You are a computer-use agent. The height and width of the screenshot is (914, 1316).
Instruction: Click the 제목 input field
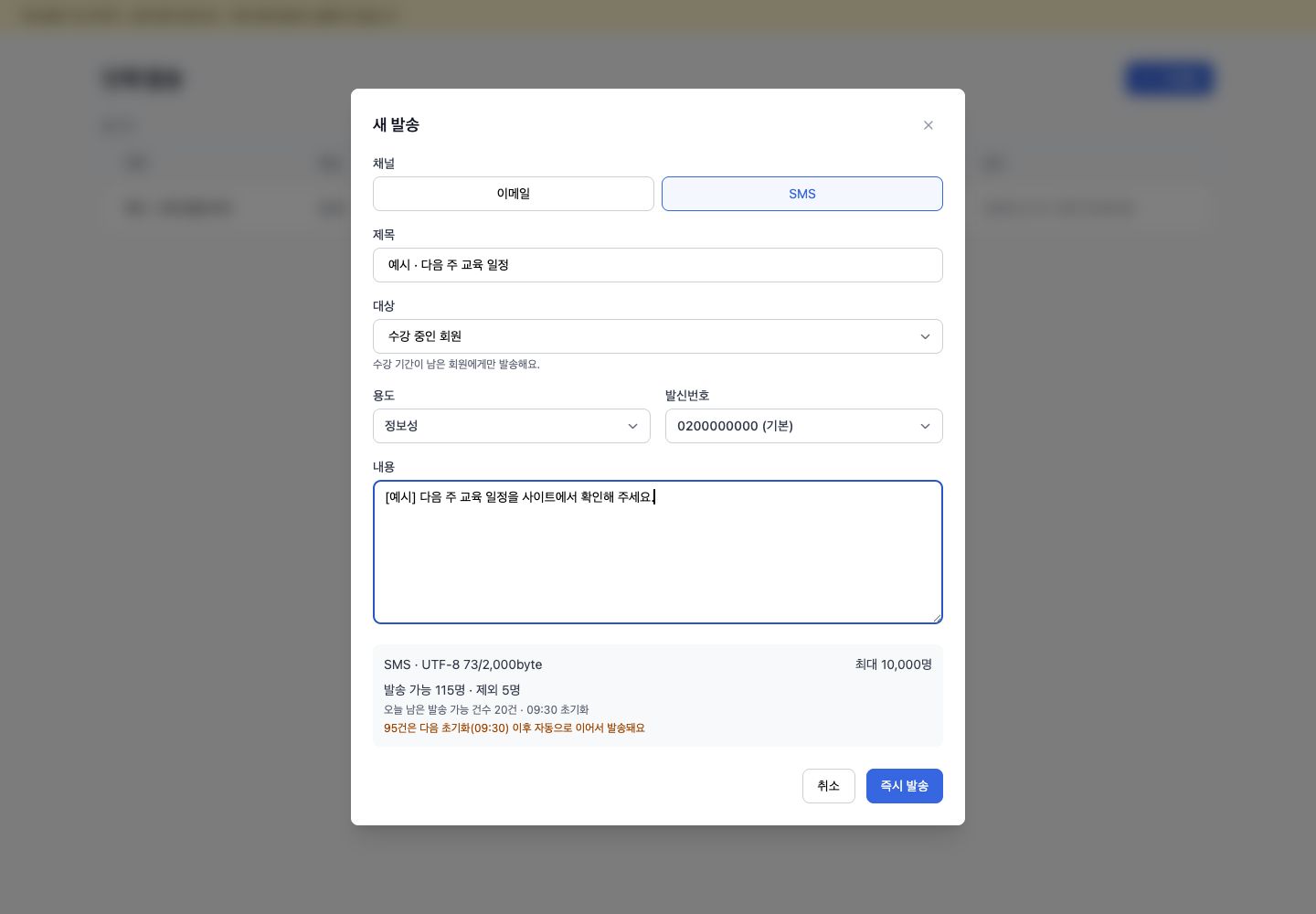pyautogui.click(x=658, y=265)
